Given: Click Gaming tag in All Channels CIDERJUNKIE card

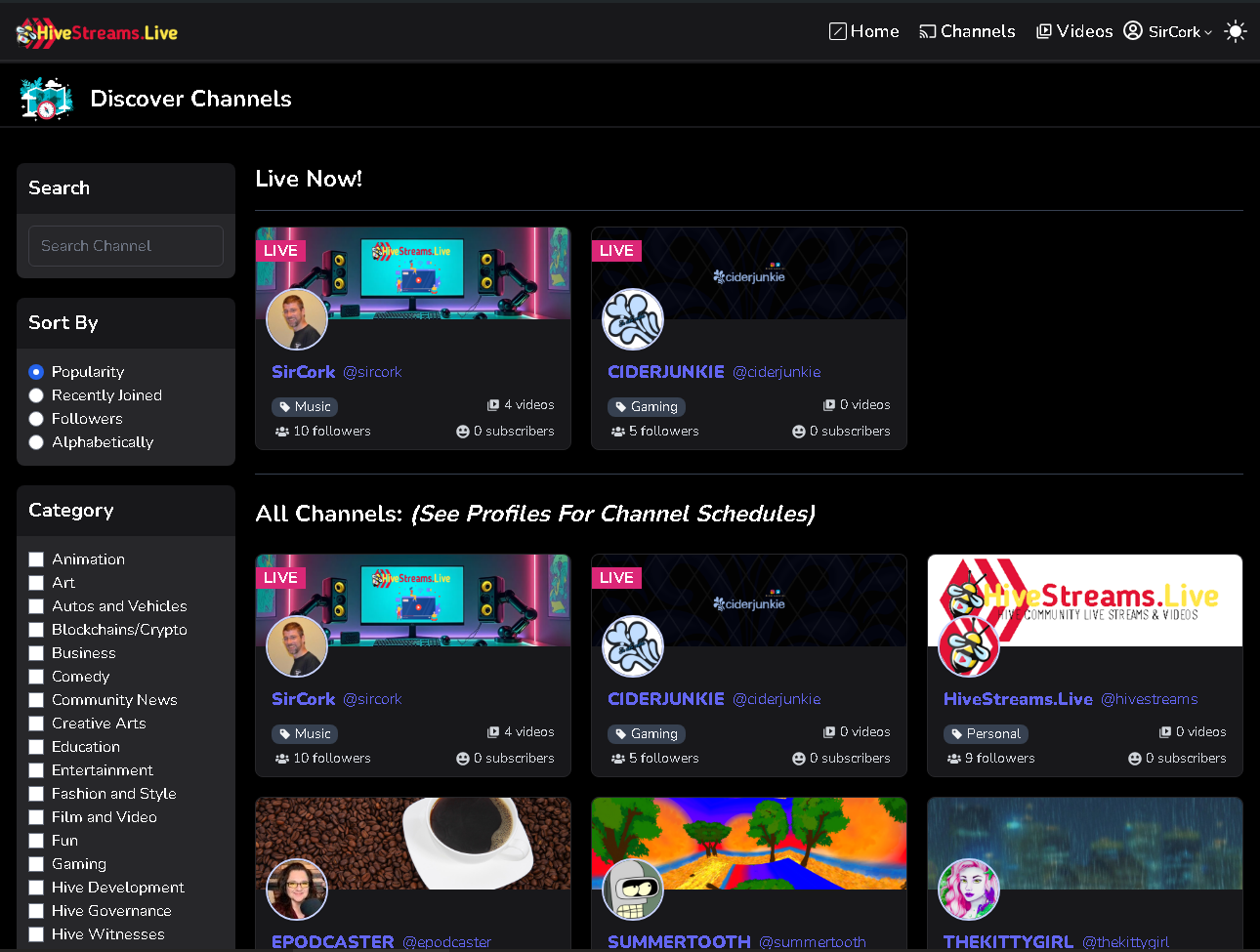Looking at the screenshot, I should (x=647, y=733).
